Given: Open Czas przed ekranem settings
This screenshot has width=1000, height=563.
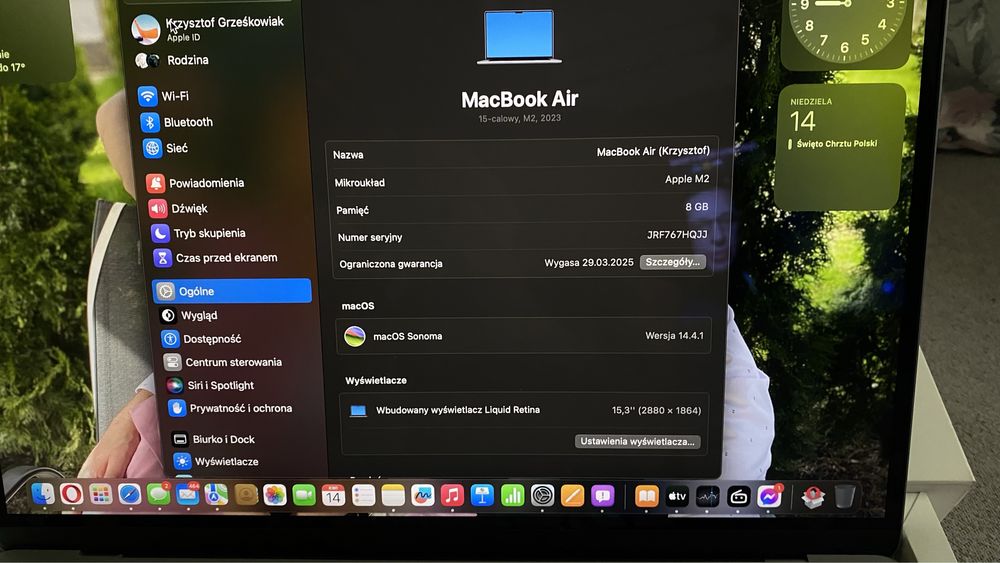Looking at the screenshot, I should coord(216,258).
